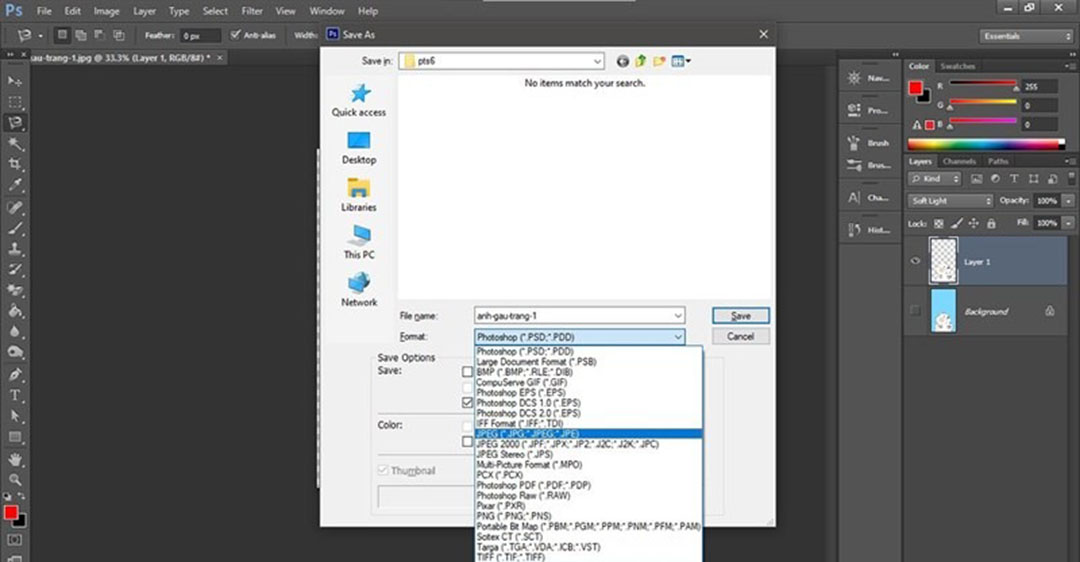The height and width of the screenshot is (562, 1080).
Task: Open the Essentials workspace dropdown
Action: [1026, 36]
